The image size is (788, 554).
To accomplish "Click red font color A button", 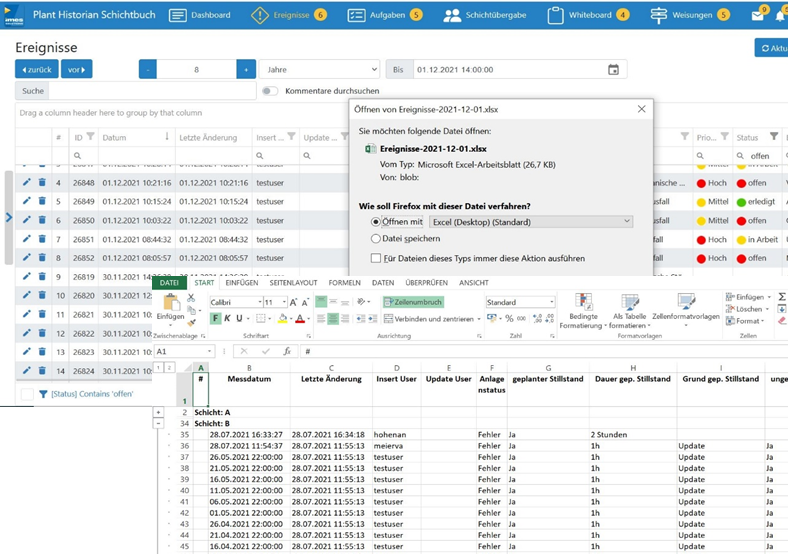I will point(300,319).
